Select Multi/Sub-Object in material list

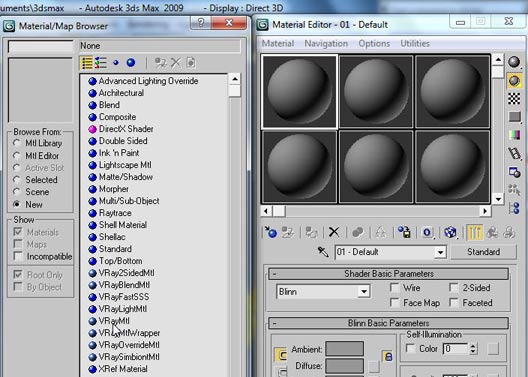point(129,201)
